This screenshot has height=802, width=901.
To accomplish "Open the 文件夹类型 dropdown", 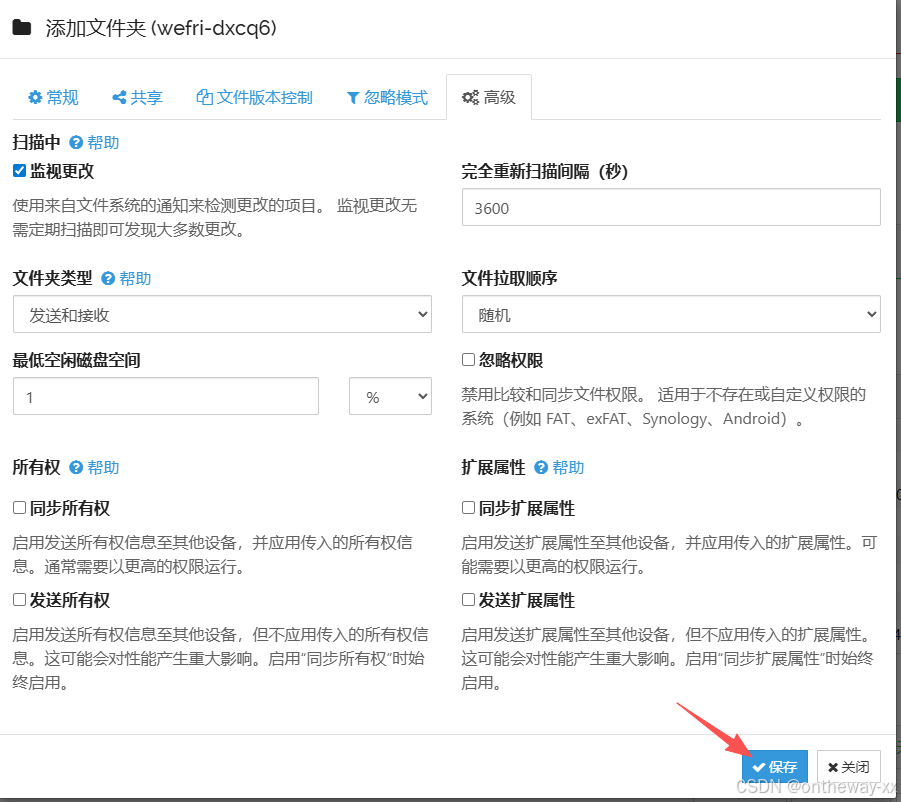I will (x=222, y=314).
